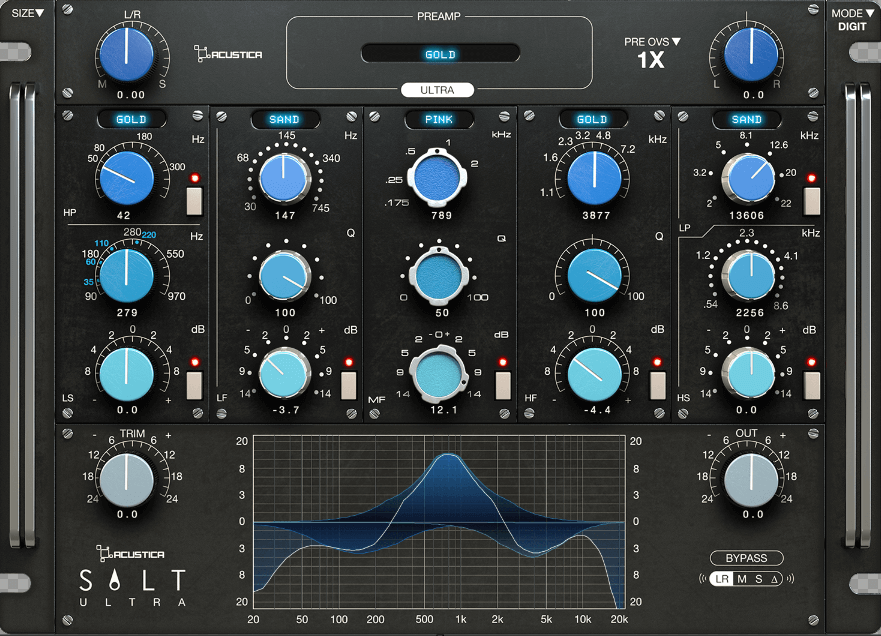The image size is (881, 636).
Task: Click the LP frequency knob reading 13606
Action: pos(749,178)
